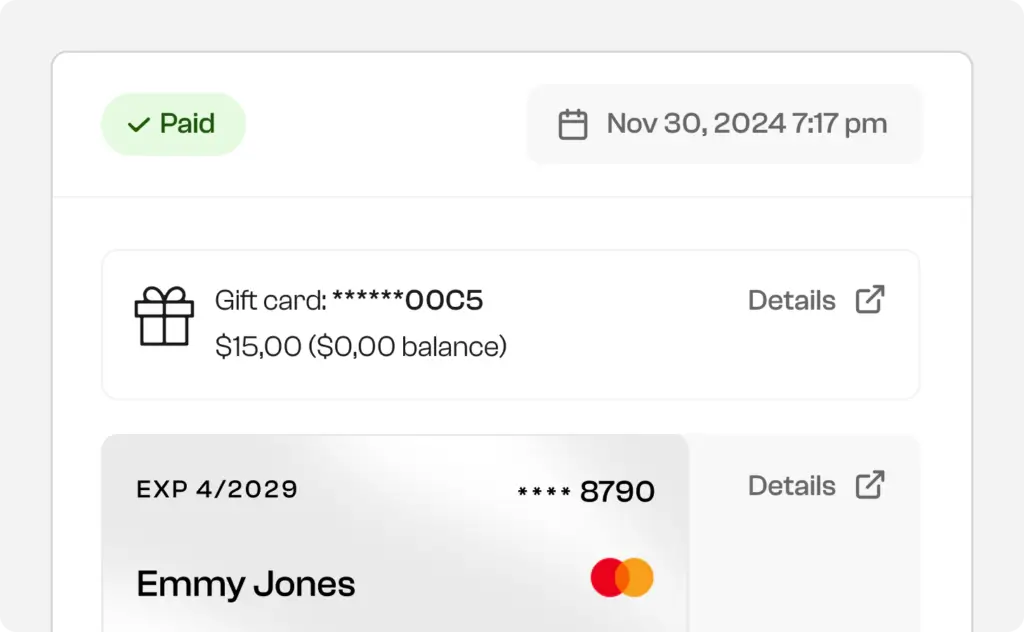This screenshot has height=632, width=1024.
Task: Select the Nov 30, 2024 7:17 pm timestamp
Action: click(x=746, y=124)
